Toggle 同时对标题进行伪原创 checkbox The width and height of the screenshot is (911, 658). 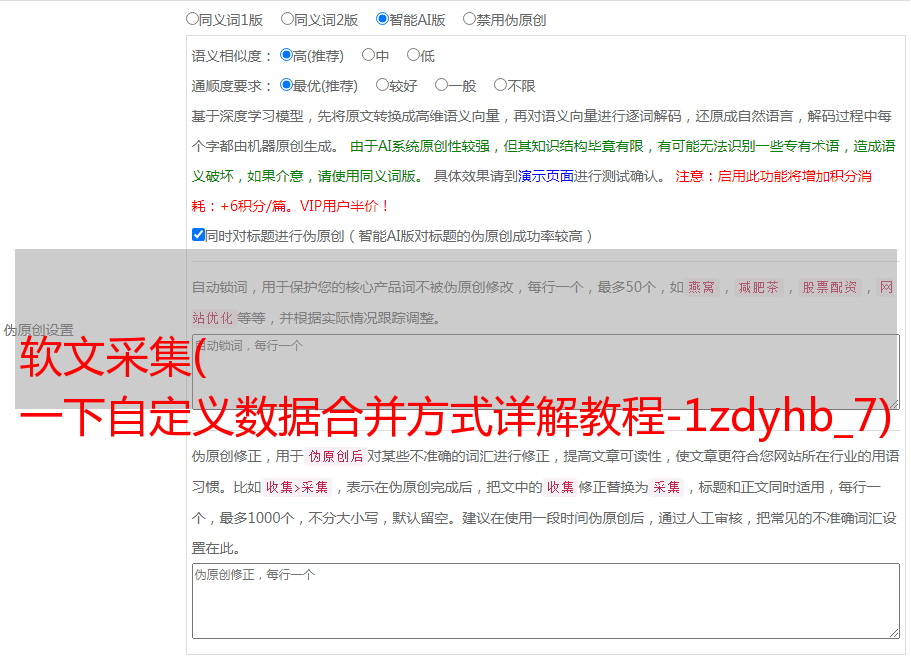click(198, 235)
